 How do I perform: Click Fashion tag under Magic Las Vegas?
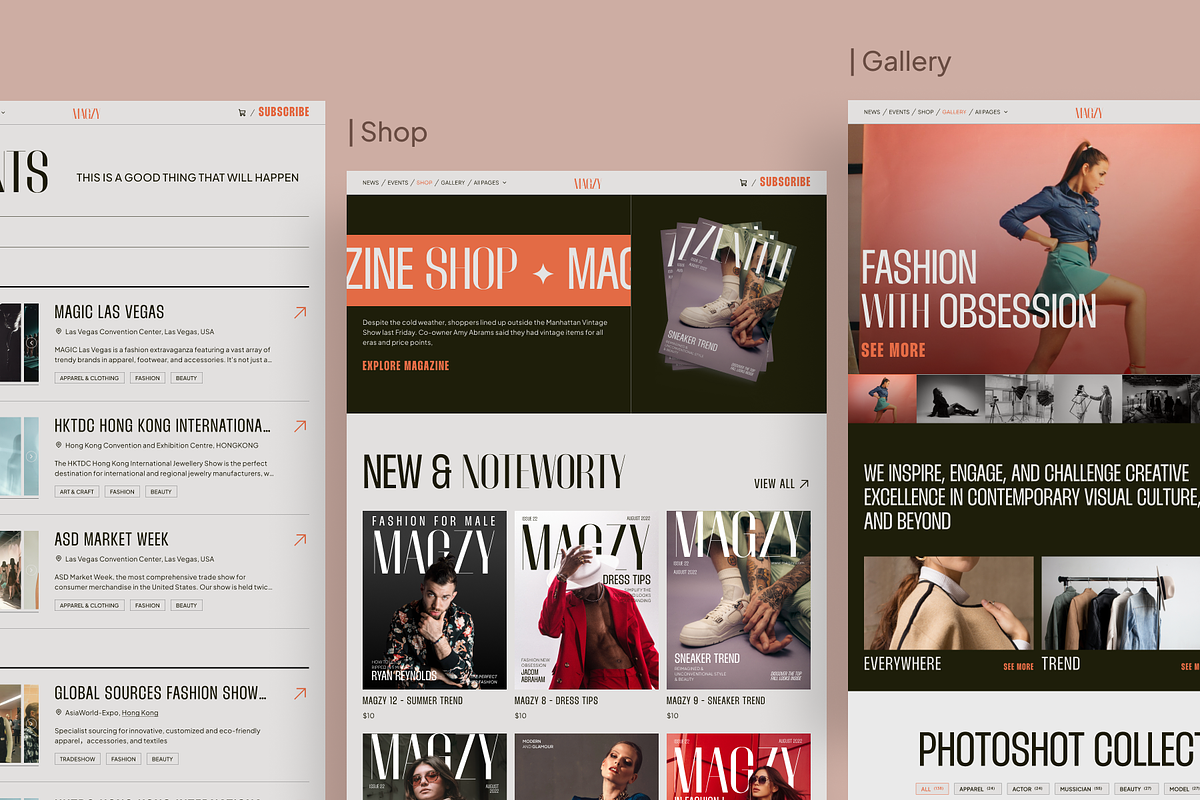click(148, 378)
